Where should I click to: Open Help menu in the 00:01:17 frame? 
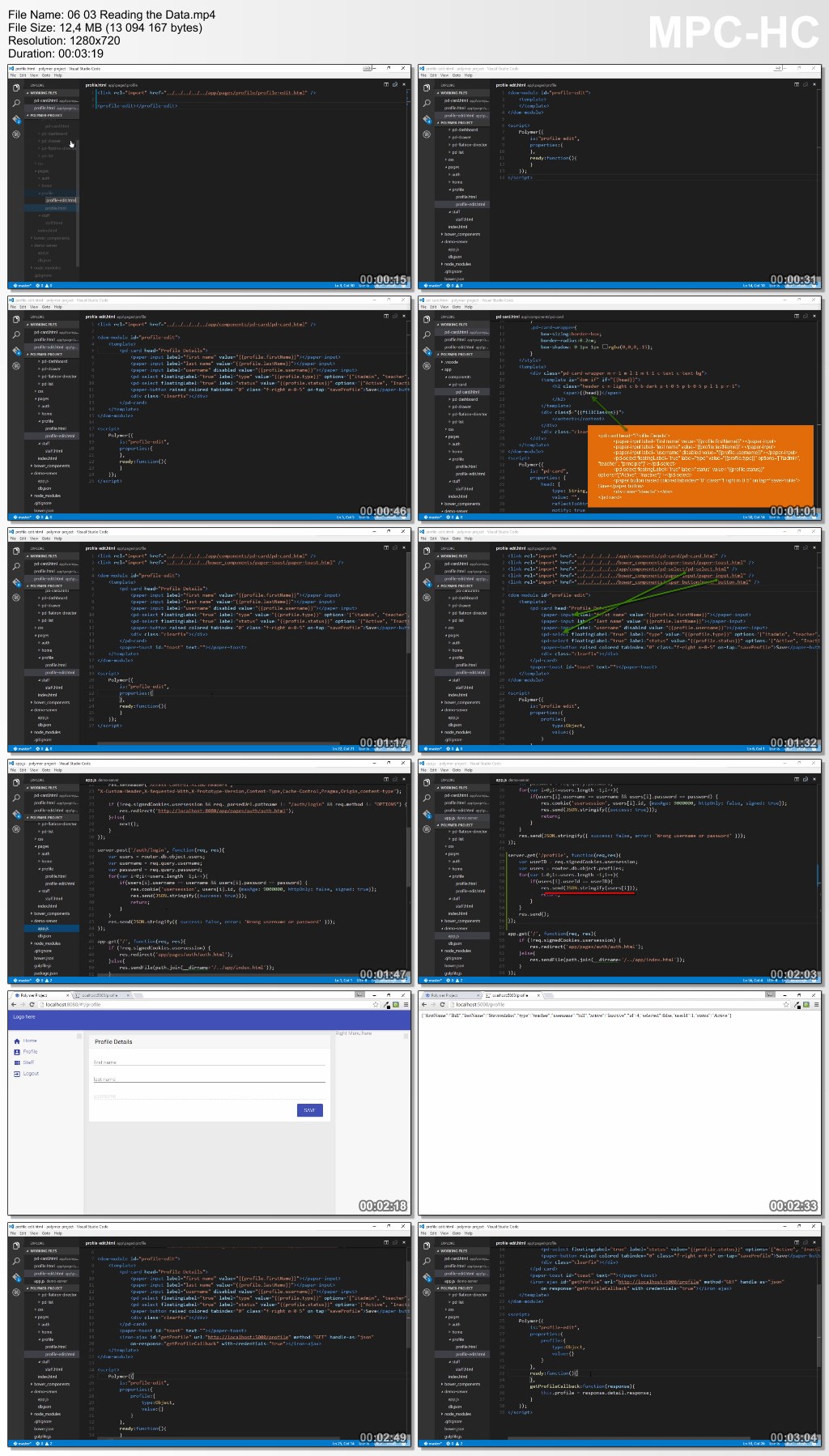coord(57,539)
